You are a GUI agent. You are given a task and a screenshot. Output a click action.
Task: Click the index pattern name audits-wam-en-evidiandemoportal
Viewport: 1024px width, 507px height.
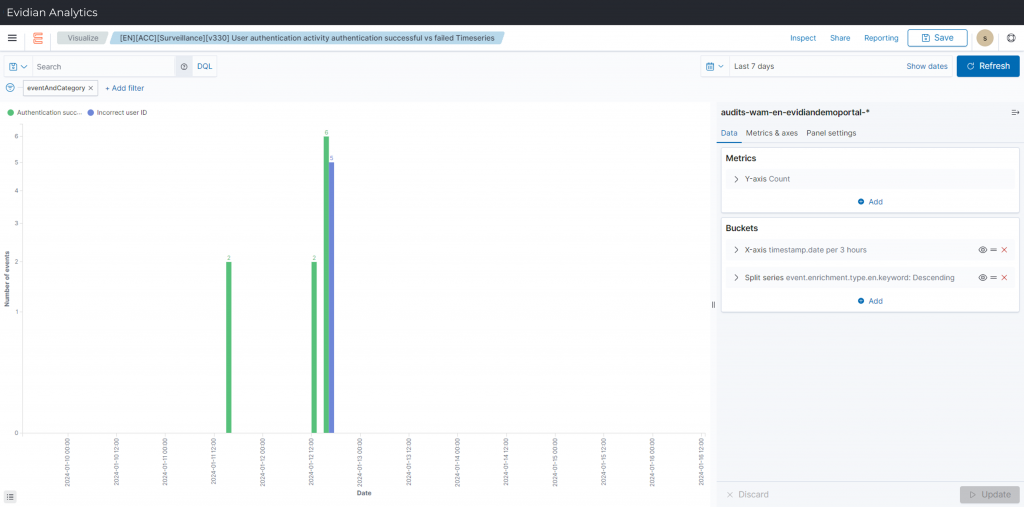[x=795, y=112]
